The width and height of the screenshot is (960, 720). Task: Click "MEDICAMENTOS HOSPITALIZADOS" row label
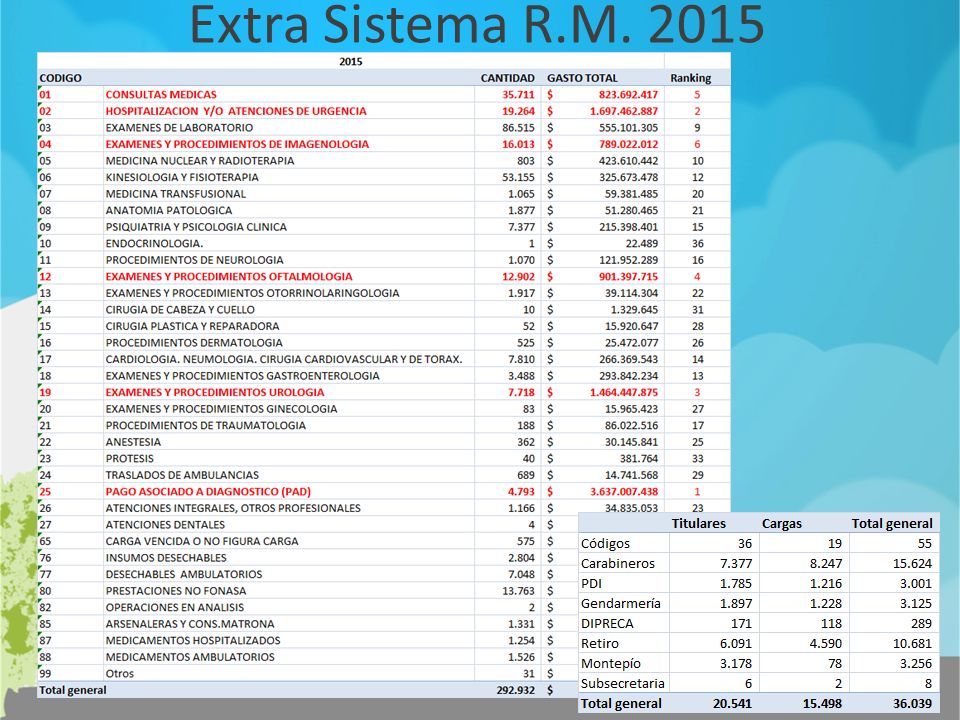point(193,640)
